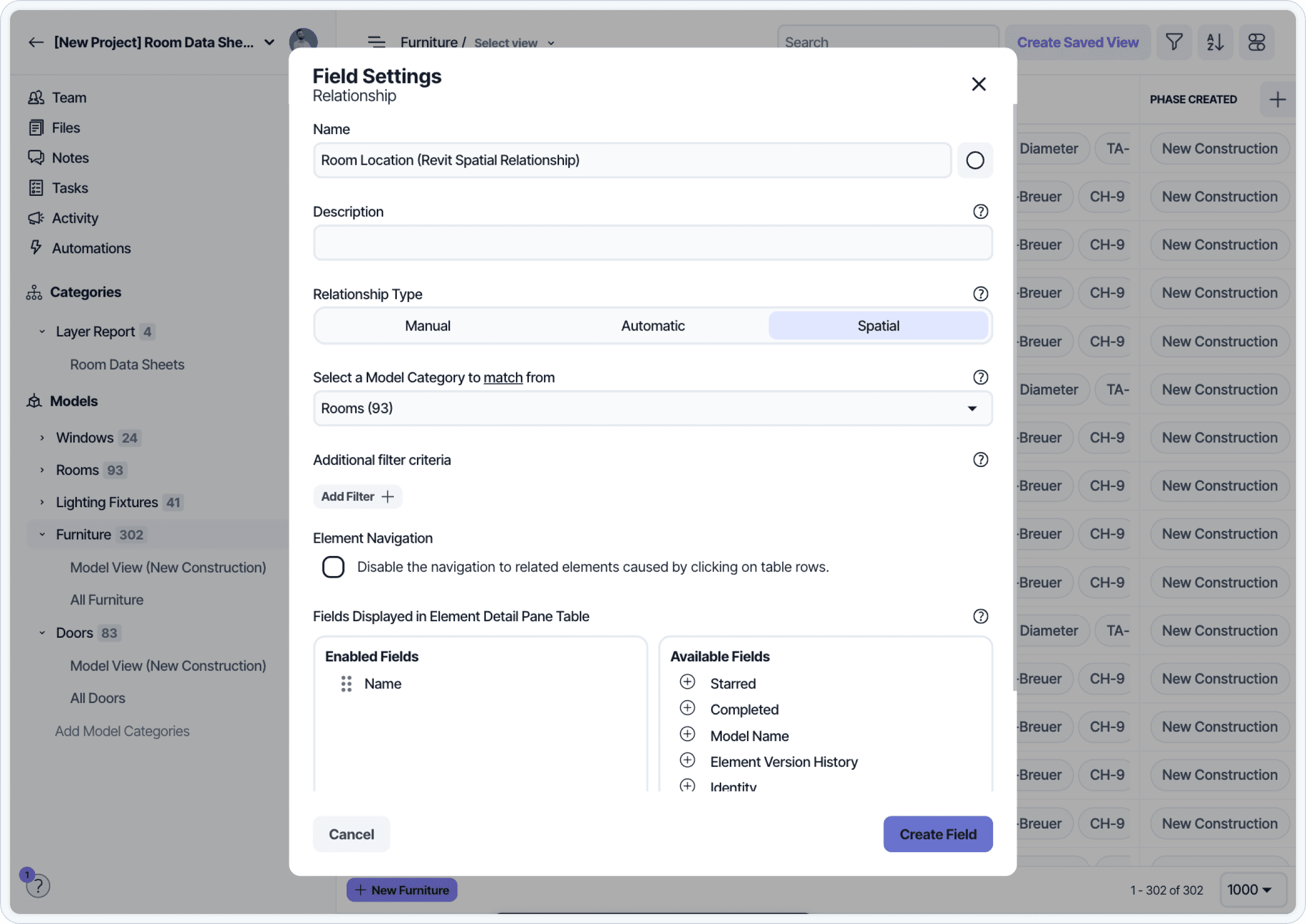Click into the Description input field
1306x924 pixels.
click(x=652, y=244)
